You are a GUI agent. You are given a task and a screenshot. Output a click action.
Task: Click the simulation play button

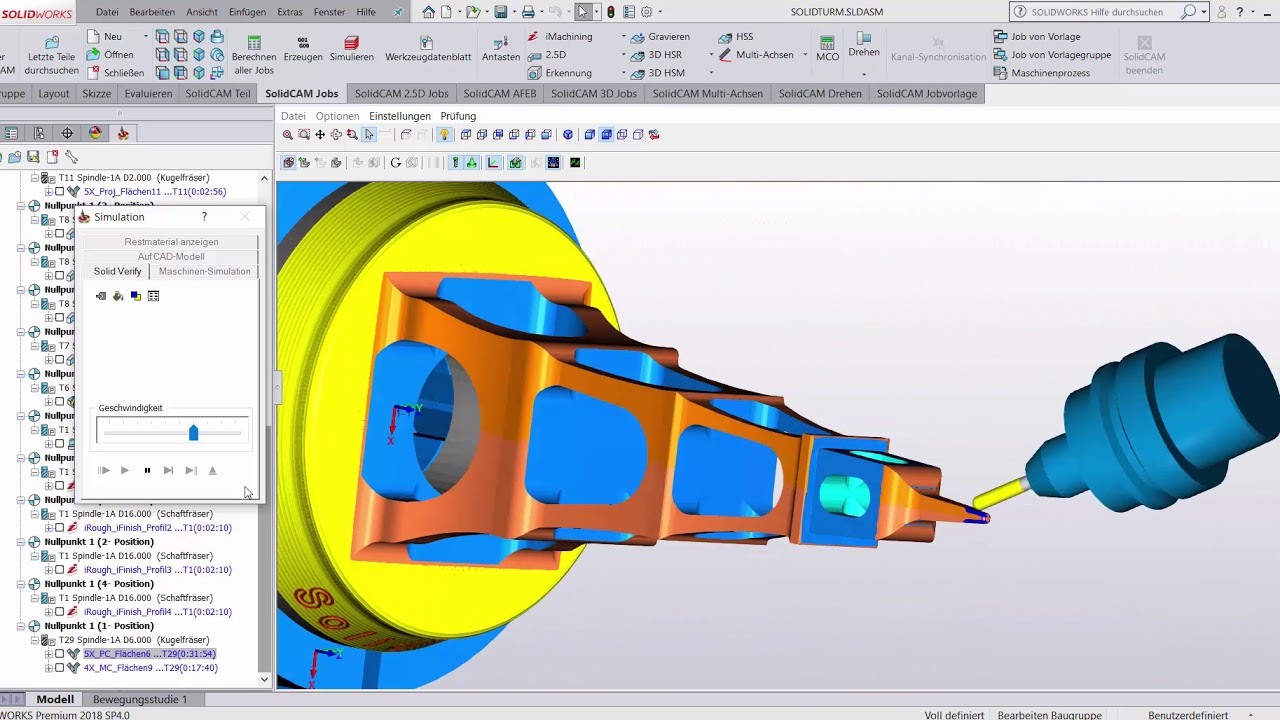tap(125, 470)
